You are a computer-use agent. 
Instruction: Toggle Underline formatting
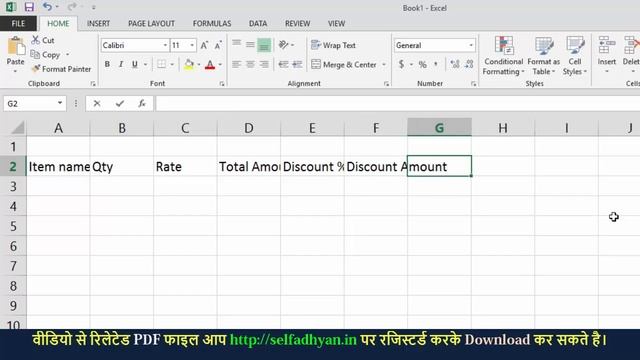[x=135, y=64]
